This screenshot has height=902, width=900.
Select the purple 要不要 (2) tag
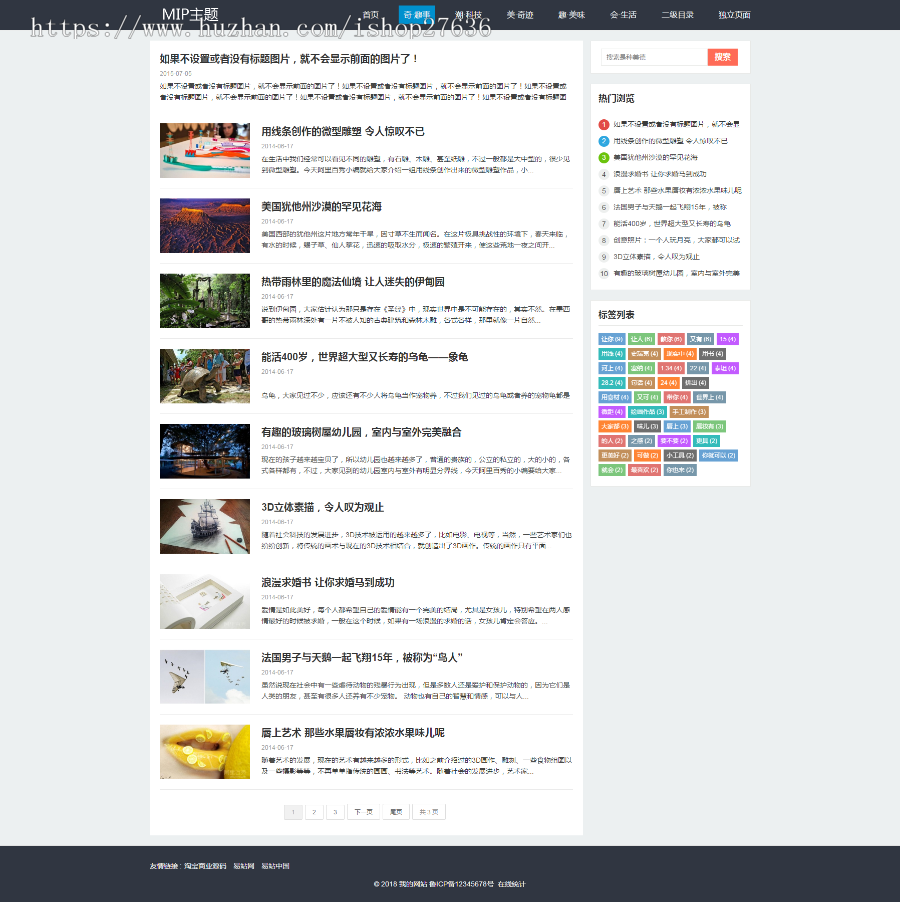point(673,441)
